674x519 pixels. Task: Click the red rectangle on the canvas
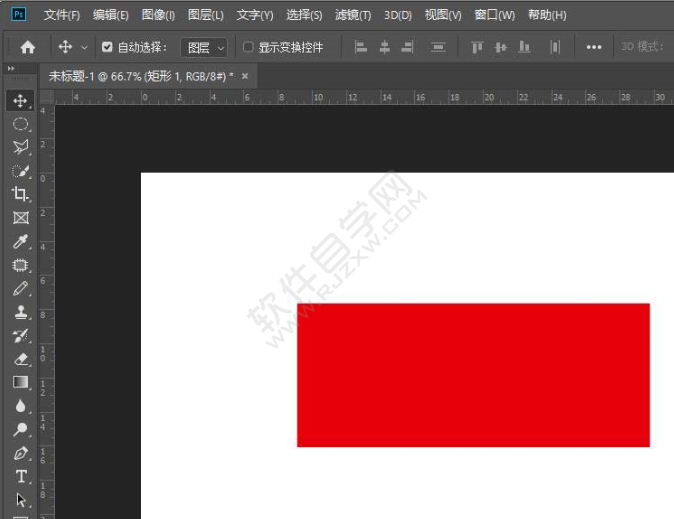click(473, 375)
